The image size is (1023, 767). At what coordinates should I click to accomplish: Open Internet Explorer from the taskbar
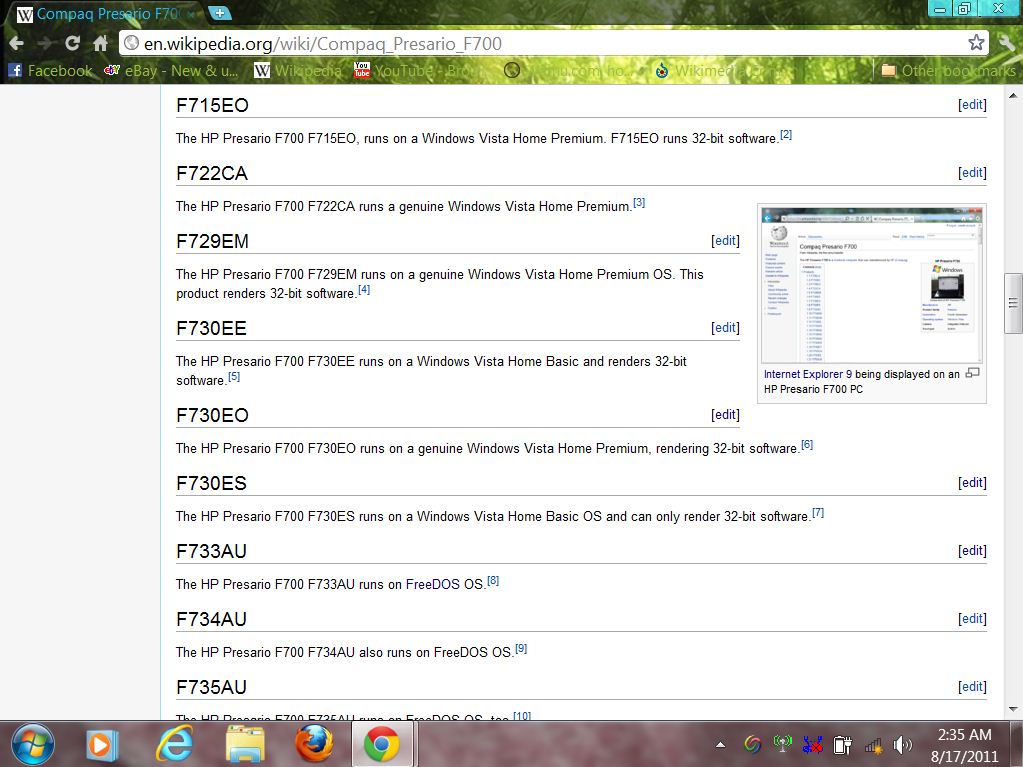[x=174, y=744]
